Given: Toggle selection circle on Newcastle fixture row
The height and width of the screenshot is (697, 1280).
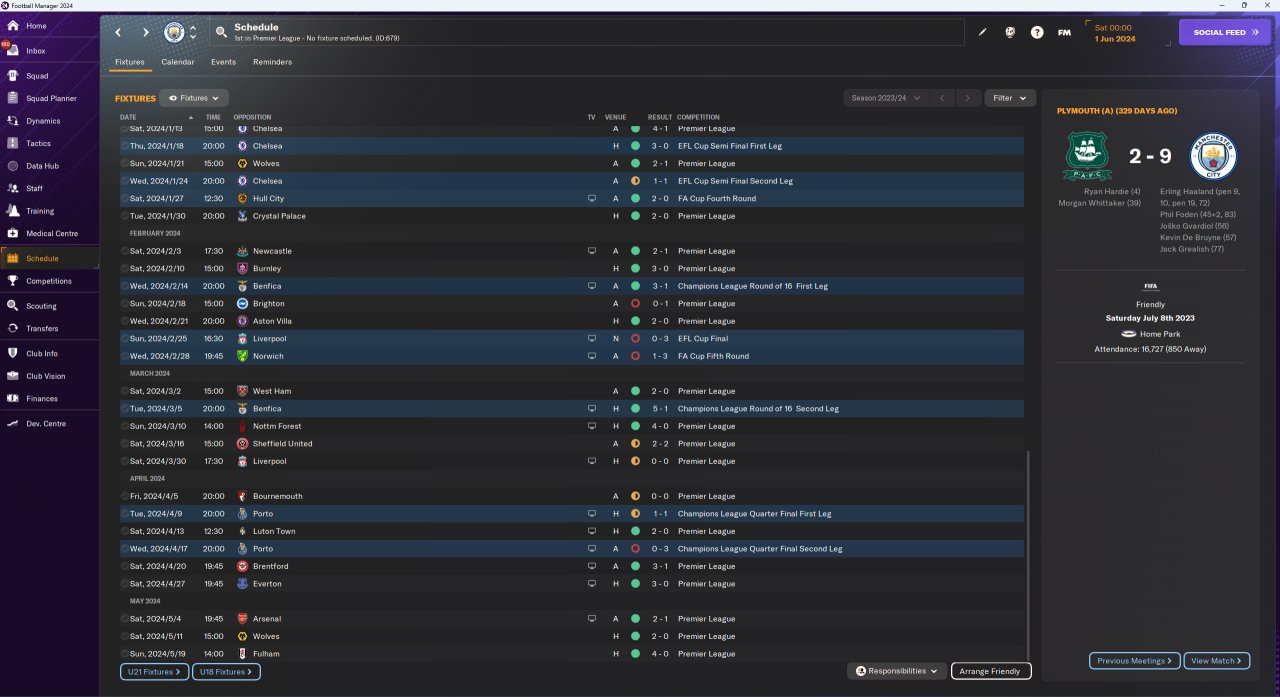Looking at the screenshot, I should point(125,251).
